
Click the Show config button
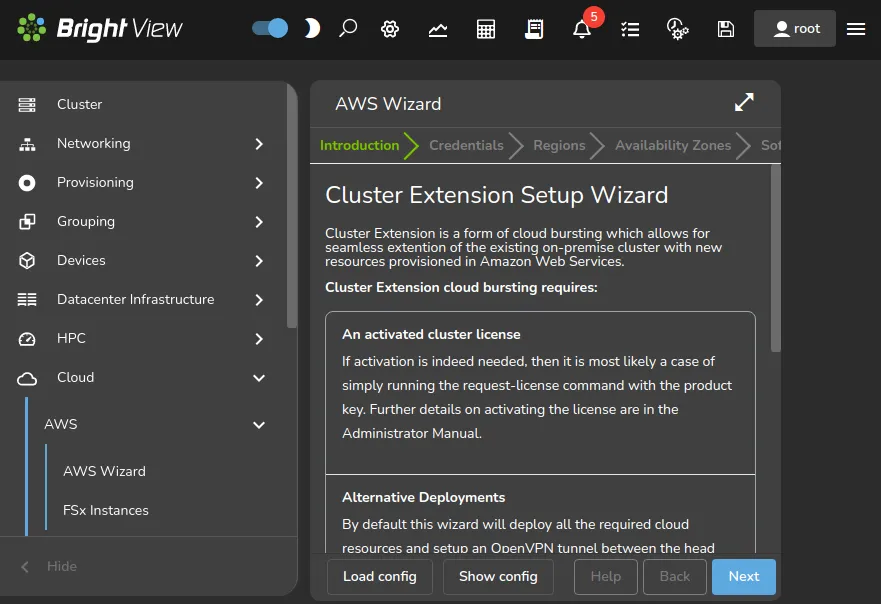click(498, 576)
